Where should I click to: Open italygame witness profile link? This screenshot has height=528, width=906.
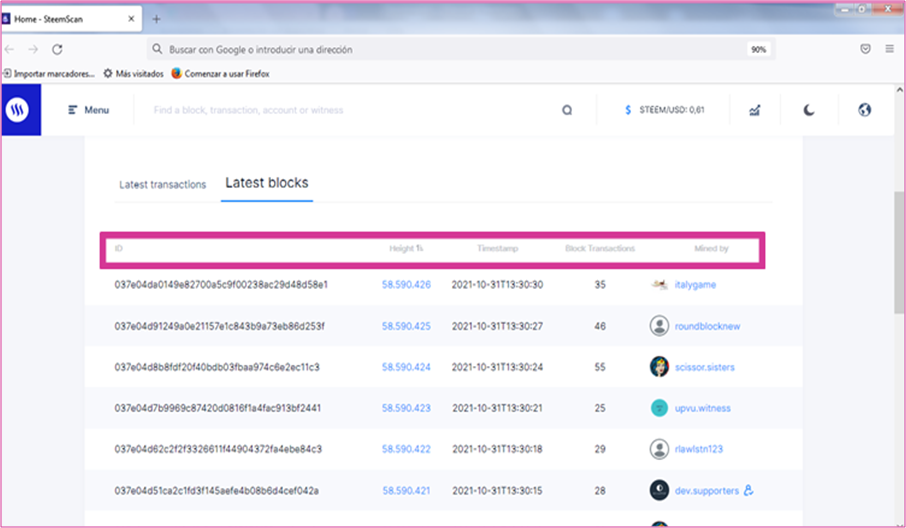click(x=695, y=285)
